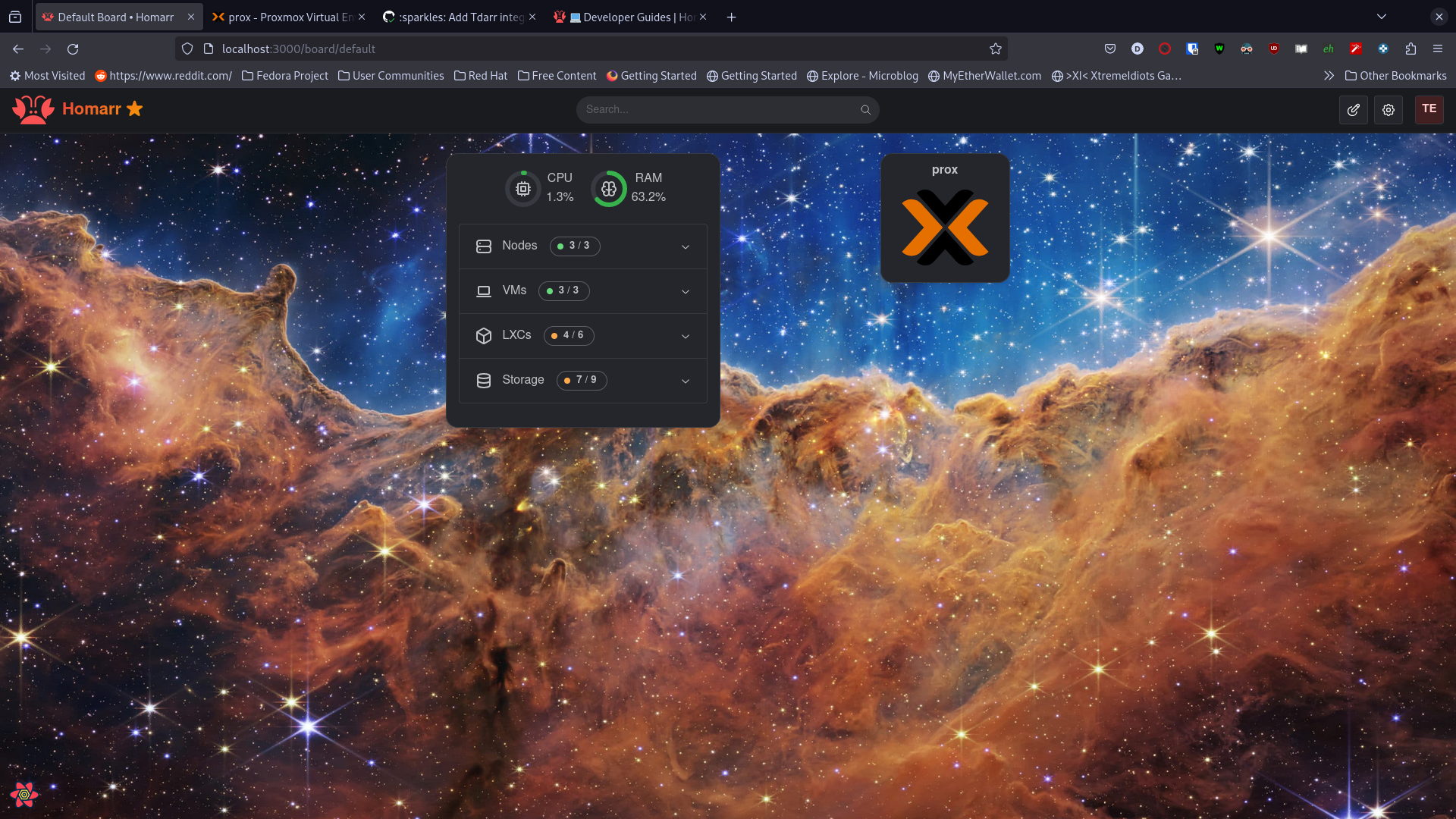Reload the page with the refresh icon
Image resolution: width=1456 pixels, height=819 pixels.
(73, 49)
